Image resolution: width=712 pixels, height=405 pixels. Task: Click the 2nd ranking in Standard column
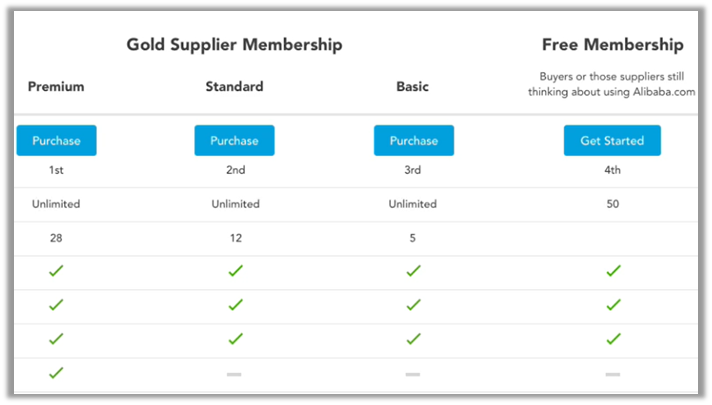click(235, 170)
